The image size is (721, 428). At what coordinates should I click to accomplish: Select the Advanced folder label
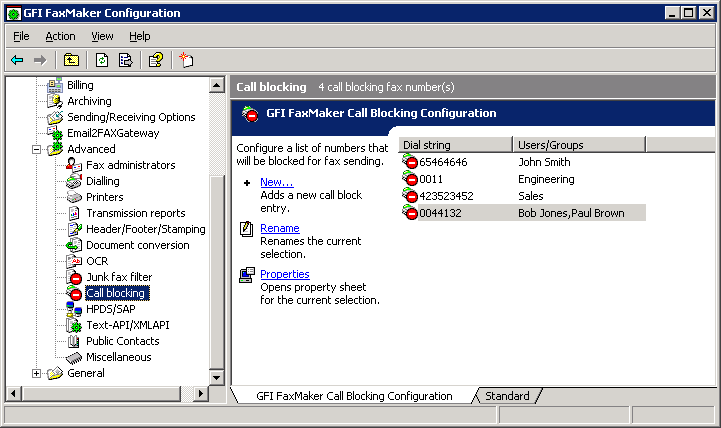pos(91,149)
